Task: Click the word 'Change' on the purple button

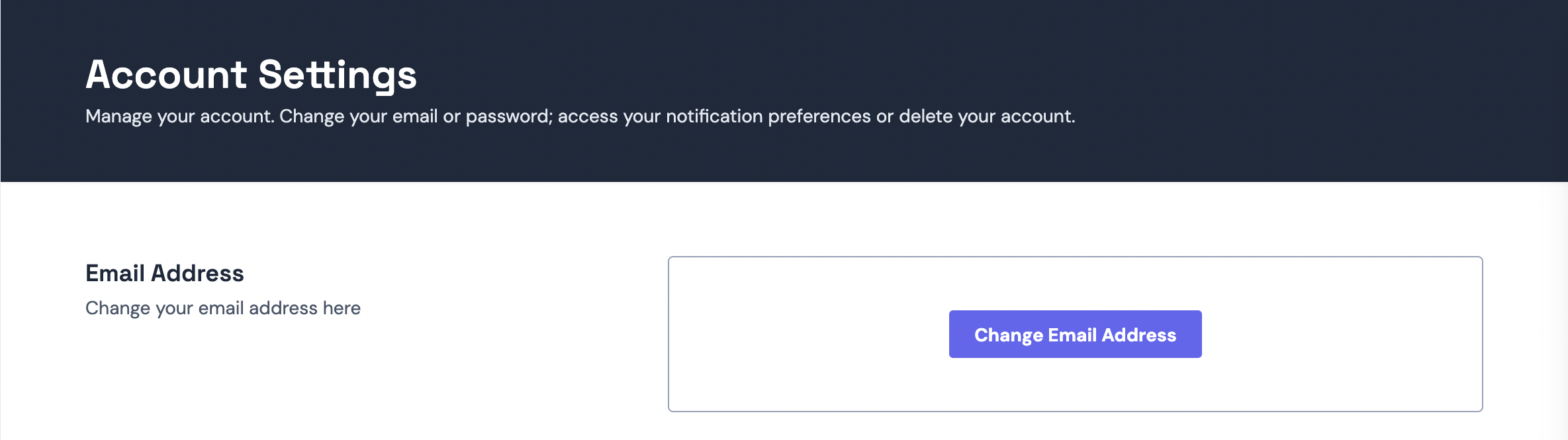Action: (1008, 335)
